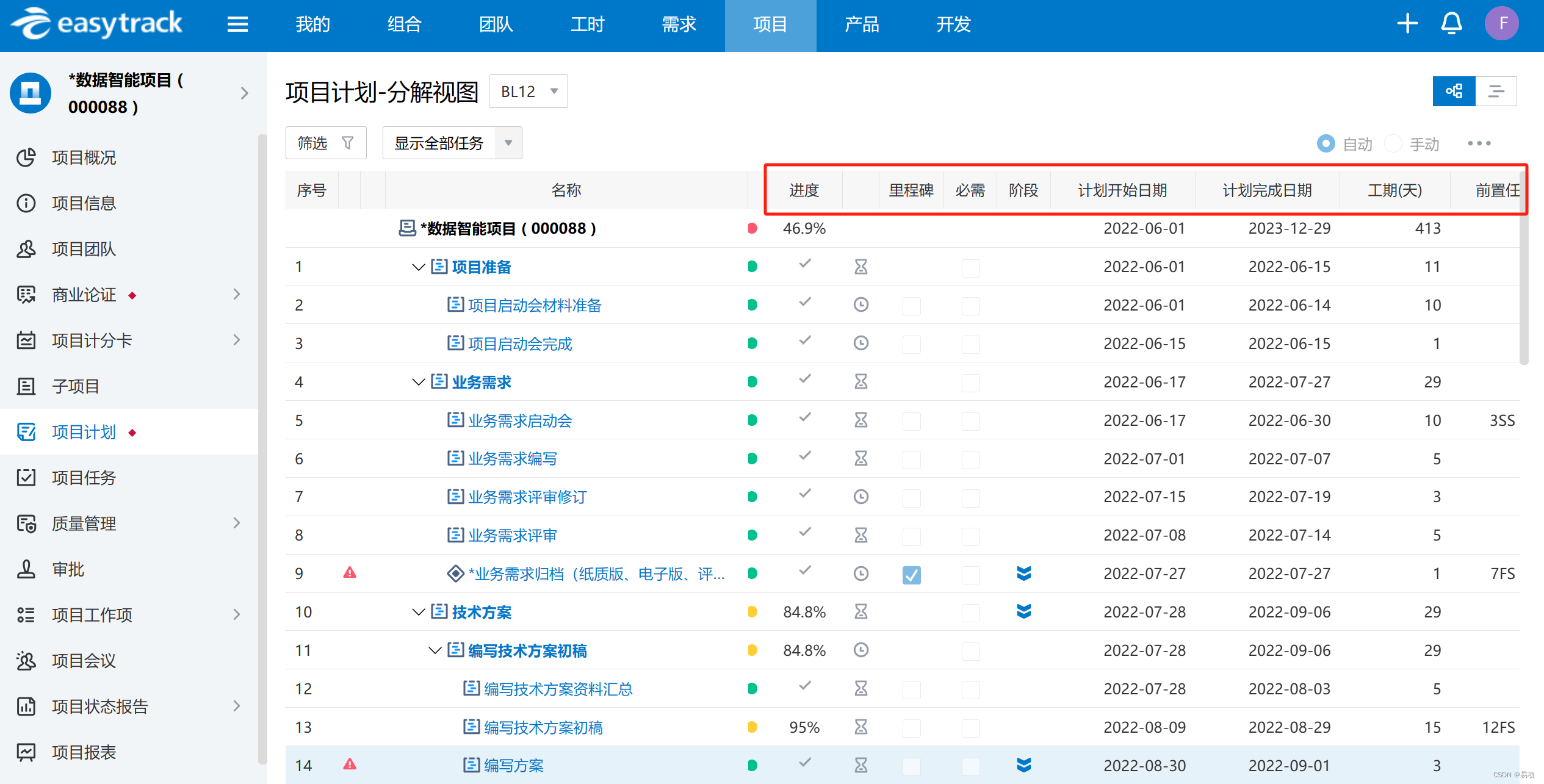
Task: Open the 我的 top menu
Action: 312,24
